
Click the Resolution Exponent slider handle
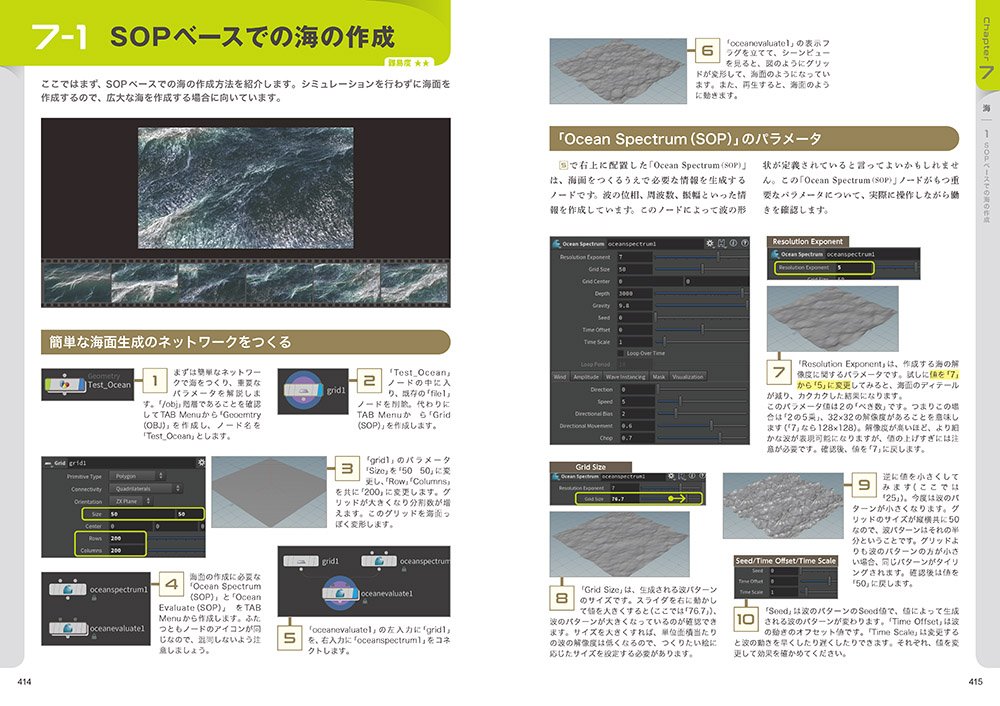click(x=719, y=256)
